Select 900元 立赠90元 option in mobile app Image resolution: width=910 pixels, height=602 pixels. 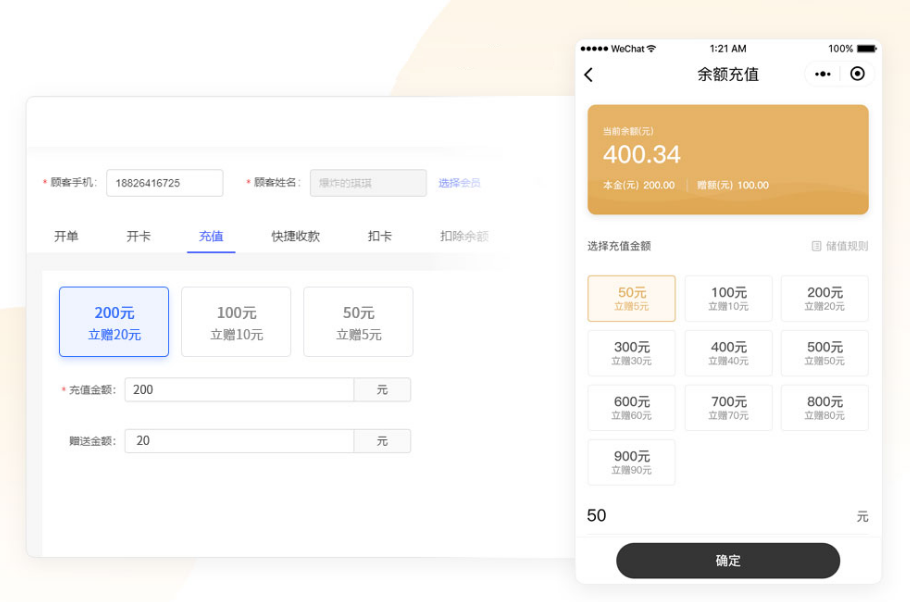click(631, 462)
